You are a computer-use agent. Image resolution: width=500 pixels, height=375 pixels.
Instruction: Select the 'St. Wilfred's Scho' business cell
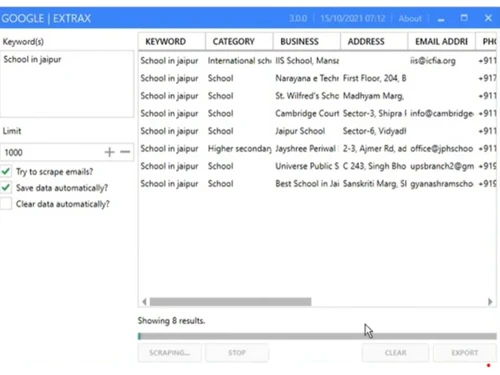tap(307, 96)
